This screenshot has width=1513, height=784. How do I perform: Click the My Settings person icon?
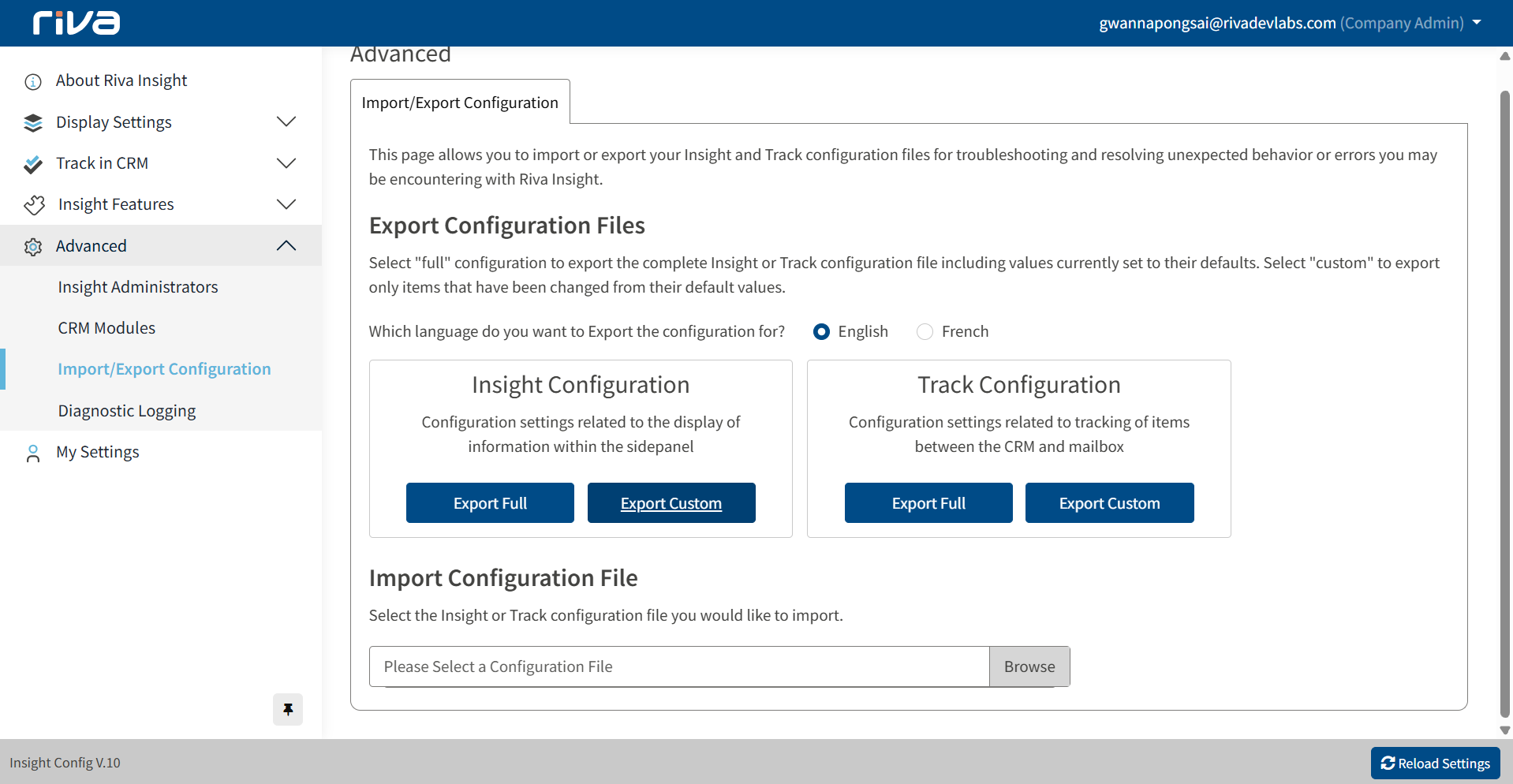[33, 453]
